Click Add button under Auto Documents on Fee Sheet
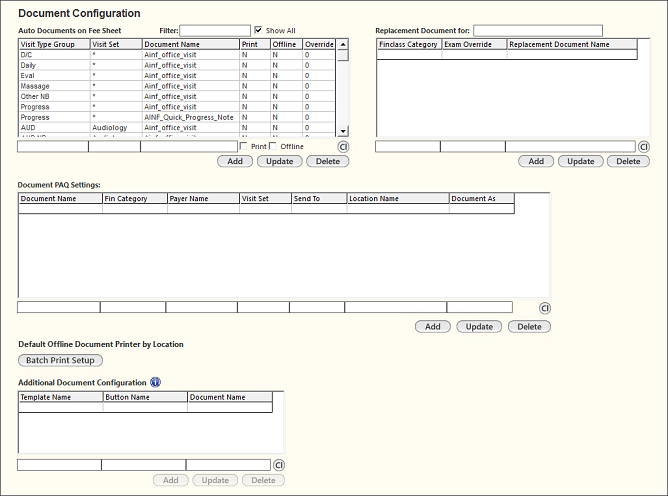This screenshot has height=496, width=668. [235, 161]
